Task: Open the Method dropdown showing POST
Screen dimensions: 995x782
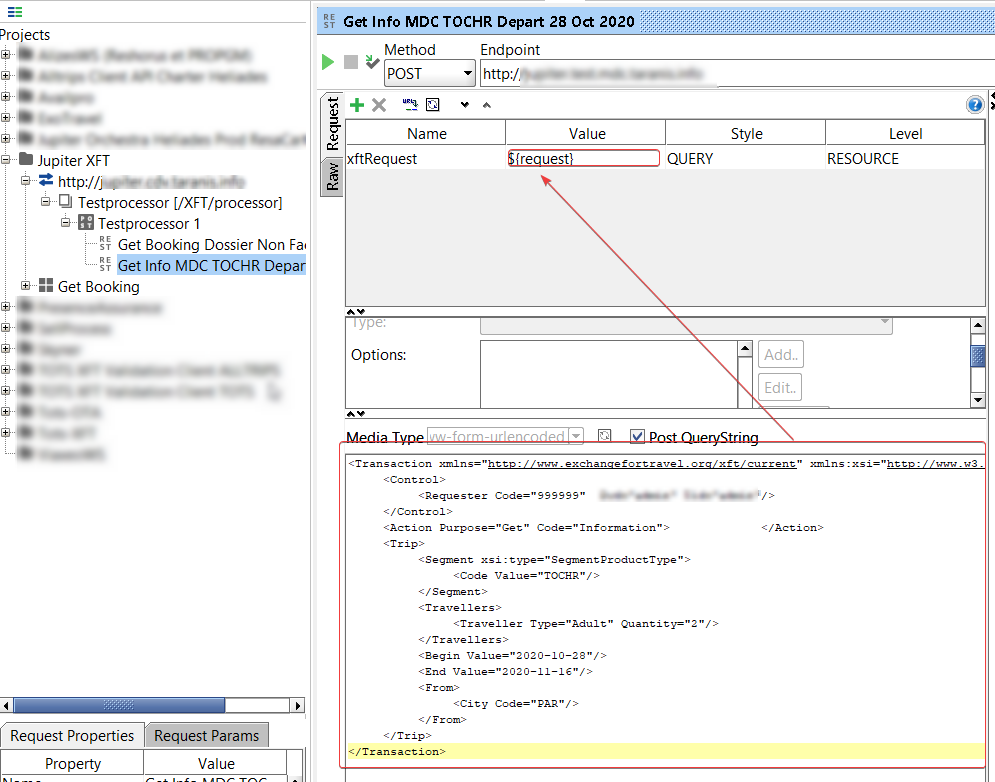Action: [429, 73]
